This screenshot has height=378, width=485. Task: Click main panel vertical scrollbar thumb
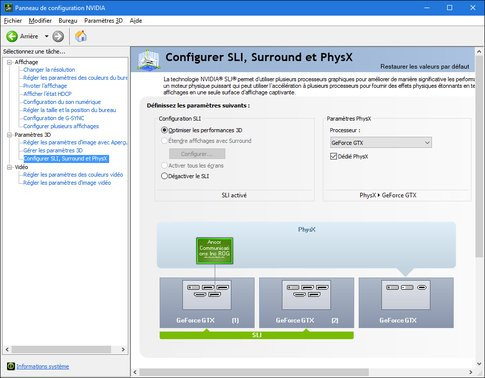pyautogui.click(x=479, y=157)
